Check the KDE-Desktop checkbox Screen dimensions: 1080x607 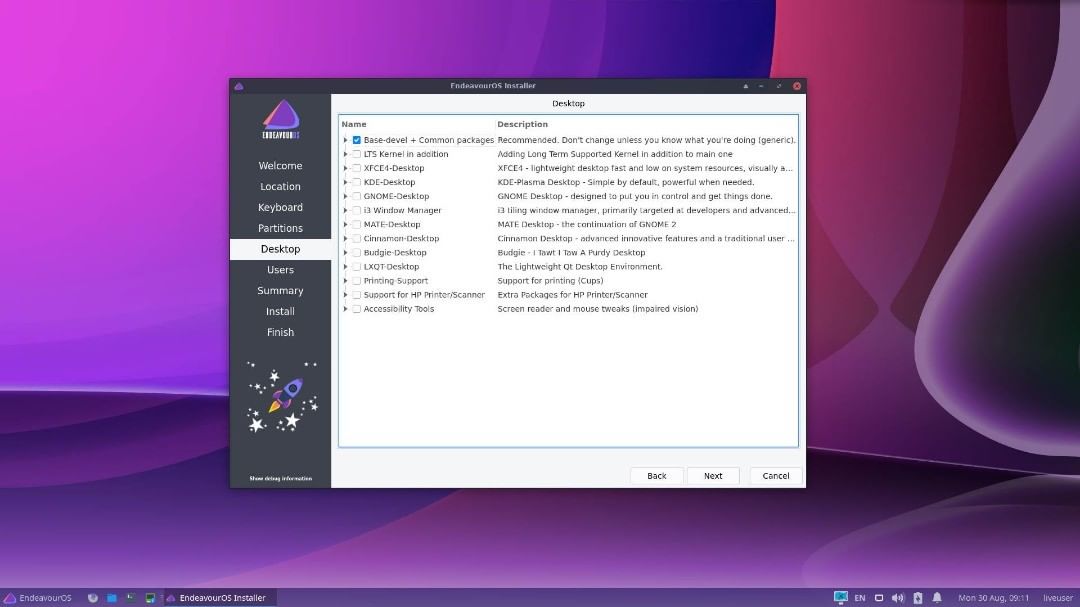pyautogui.click(x=357, y=183)
